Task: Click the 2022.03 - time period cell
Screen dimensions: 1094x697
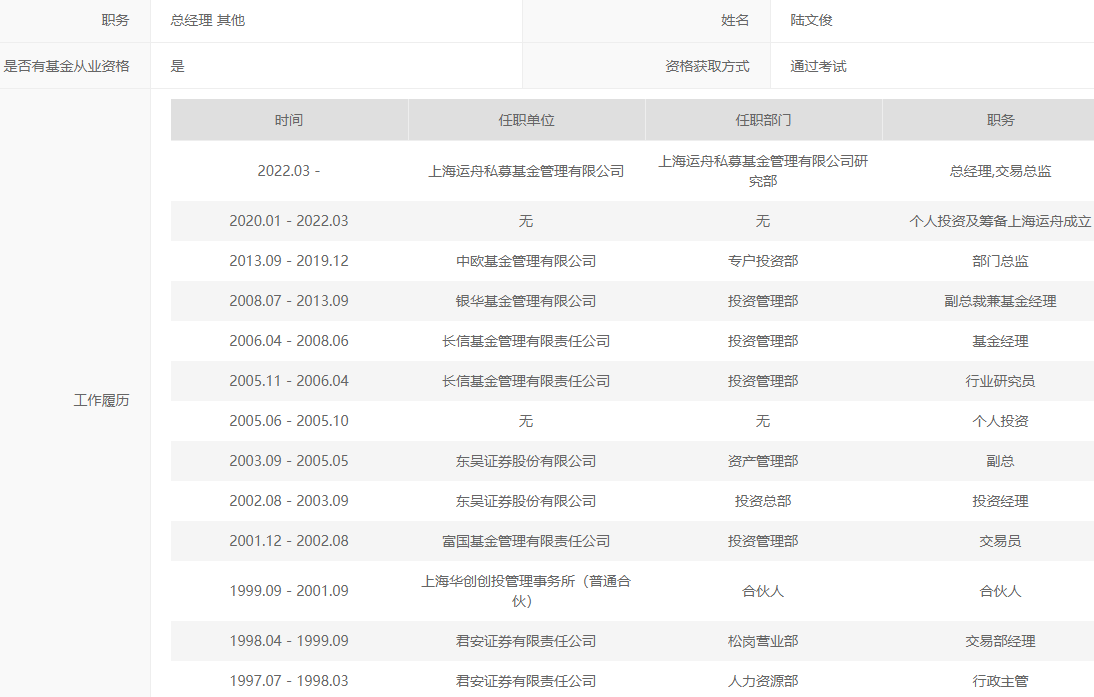Action: (x=290, y=170)
